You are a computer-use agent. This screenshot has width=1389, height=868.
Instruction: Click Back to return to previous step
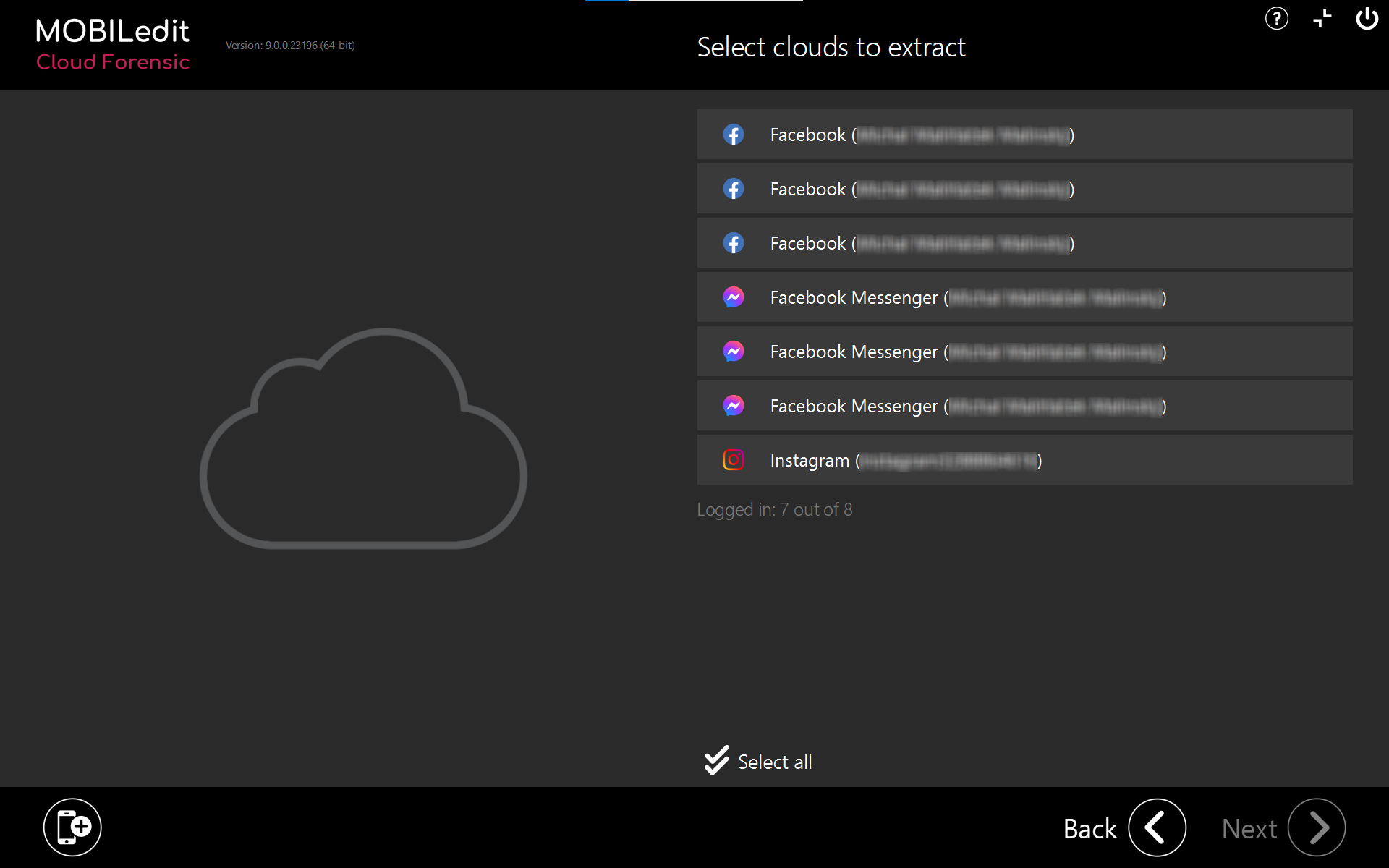coord(1089,827)
